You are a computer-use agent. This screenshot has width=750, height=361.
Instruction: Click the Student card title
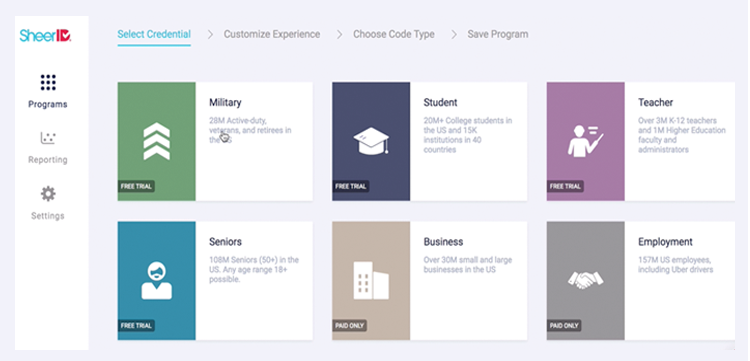point(441,102)
